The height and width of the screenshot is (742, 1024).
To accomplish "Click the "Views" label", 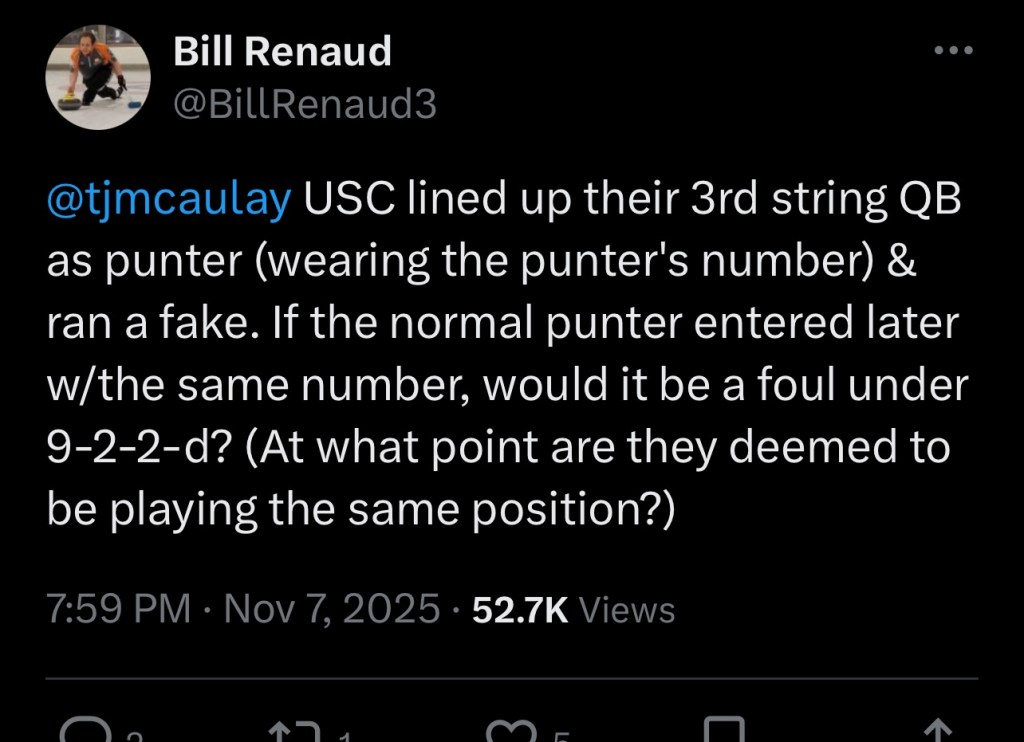I will click(627, 609).
